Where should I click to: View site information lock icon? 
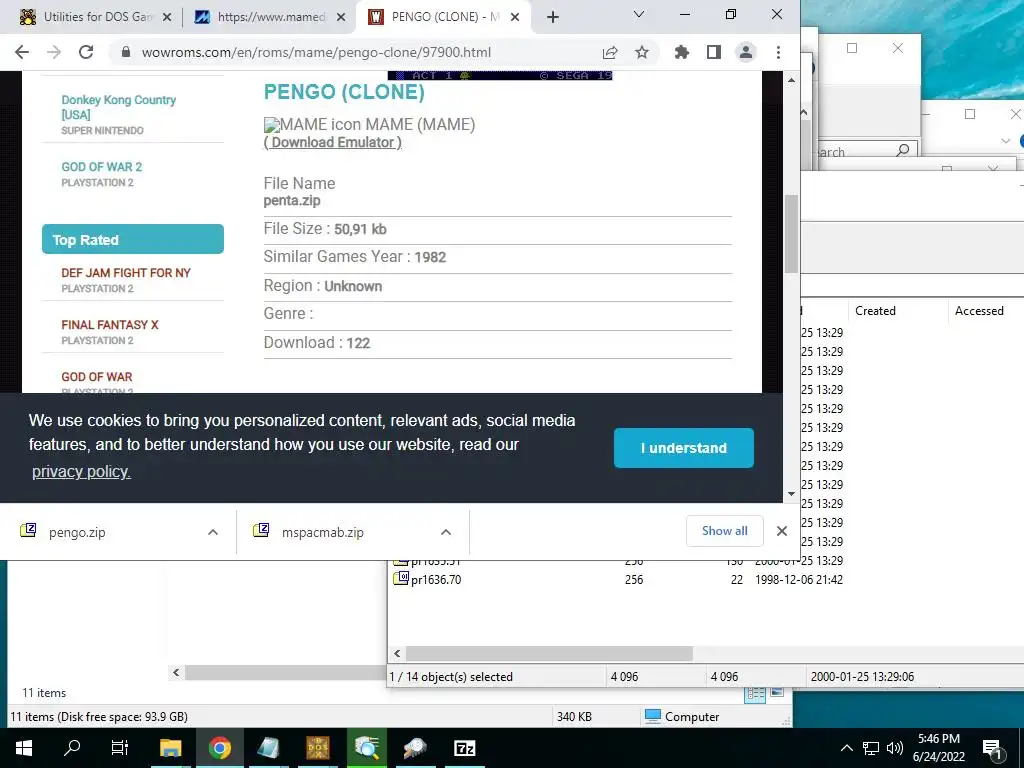coord(126,52)
